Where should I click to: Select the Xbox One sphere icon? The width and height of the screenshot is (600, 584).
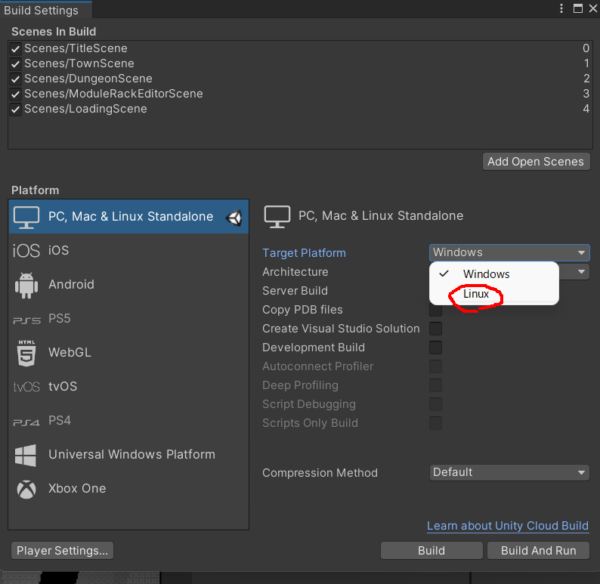coord(26,489)
